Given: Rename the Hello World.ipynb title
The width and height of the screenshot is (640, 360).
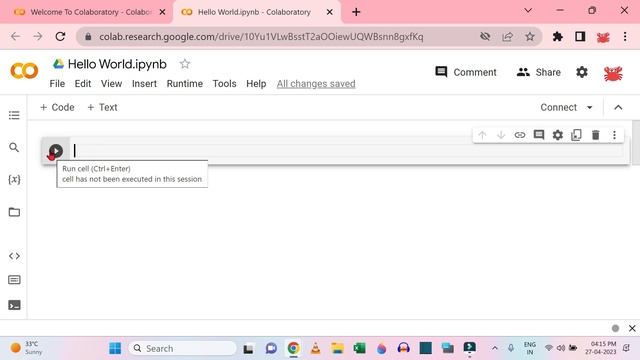Looking at the screenshot, I should [x=117, y=64].
